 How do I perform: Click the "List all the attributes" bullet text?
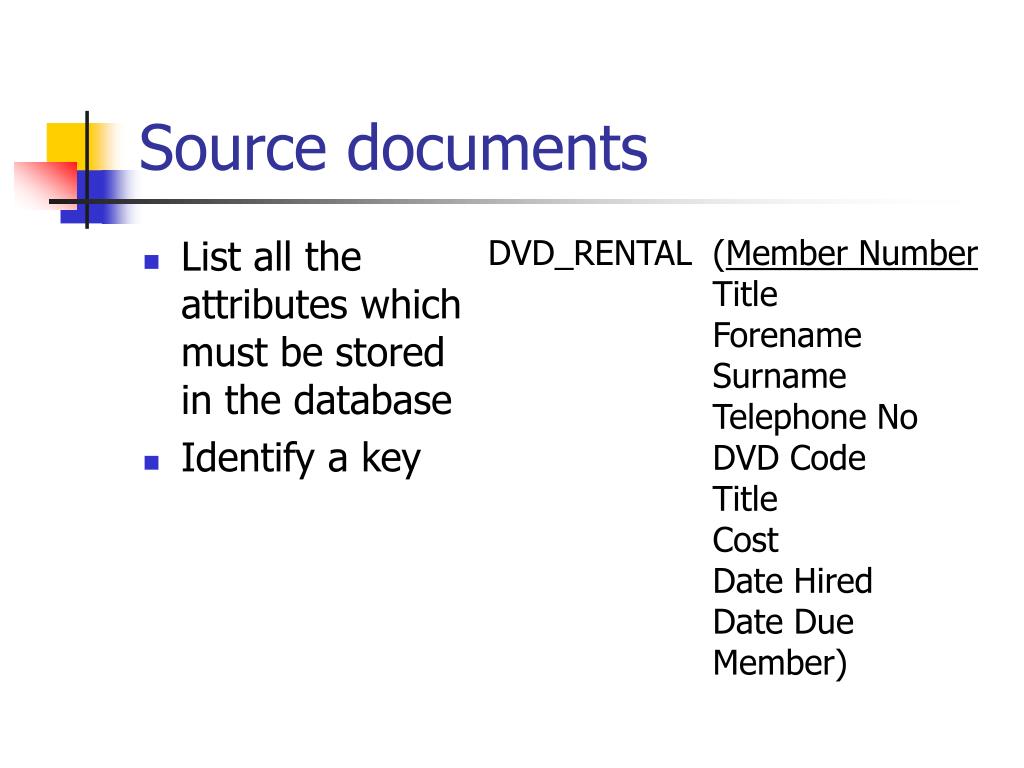[x=321, y=328]
